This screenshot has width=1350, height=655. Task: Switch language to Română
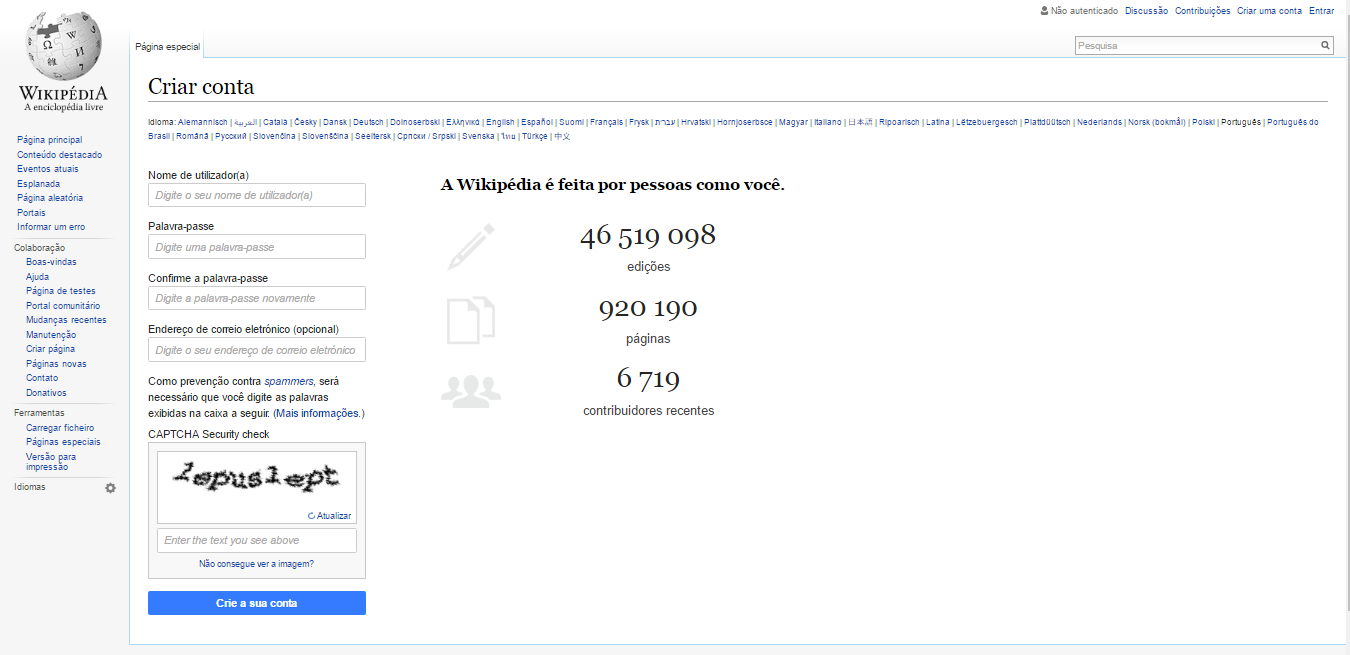(192, 136)
